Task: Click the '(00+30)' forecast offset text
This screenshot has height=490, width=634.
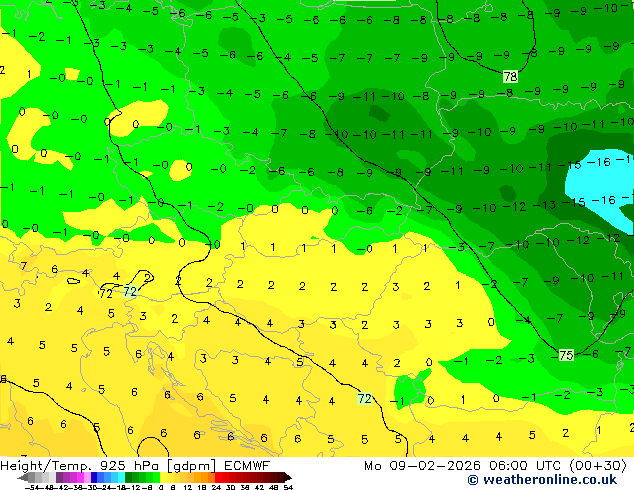Action: pos(598,466)
